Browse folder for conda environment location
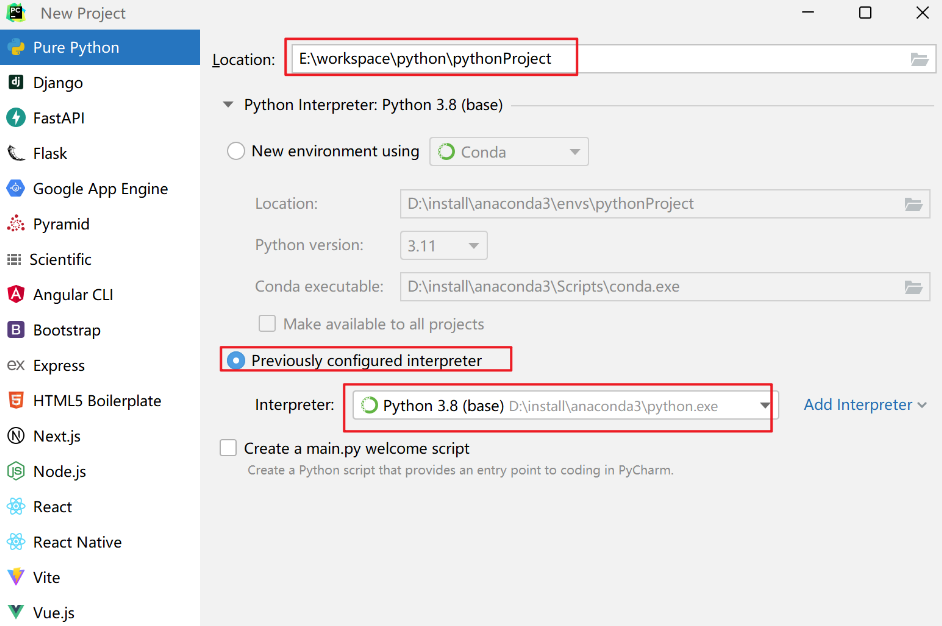This screenshot has width=942, height=626. click(x=913, y=204)
